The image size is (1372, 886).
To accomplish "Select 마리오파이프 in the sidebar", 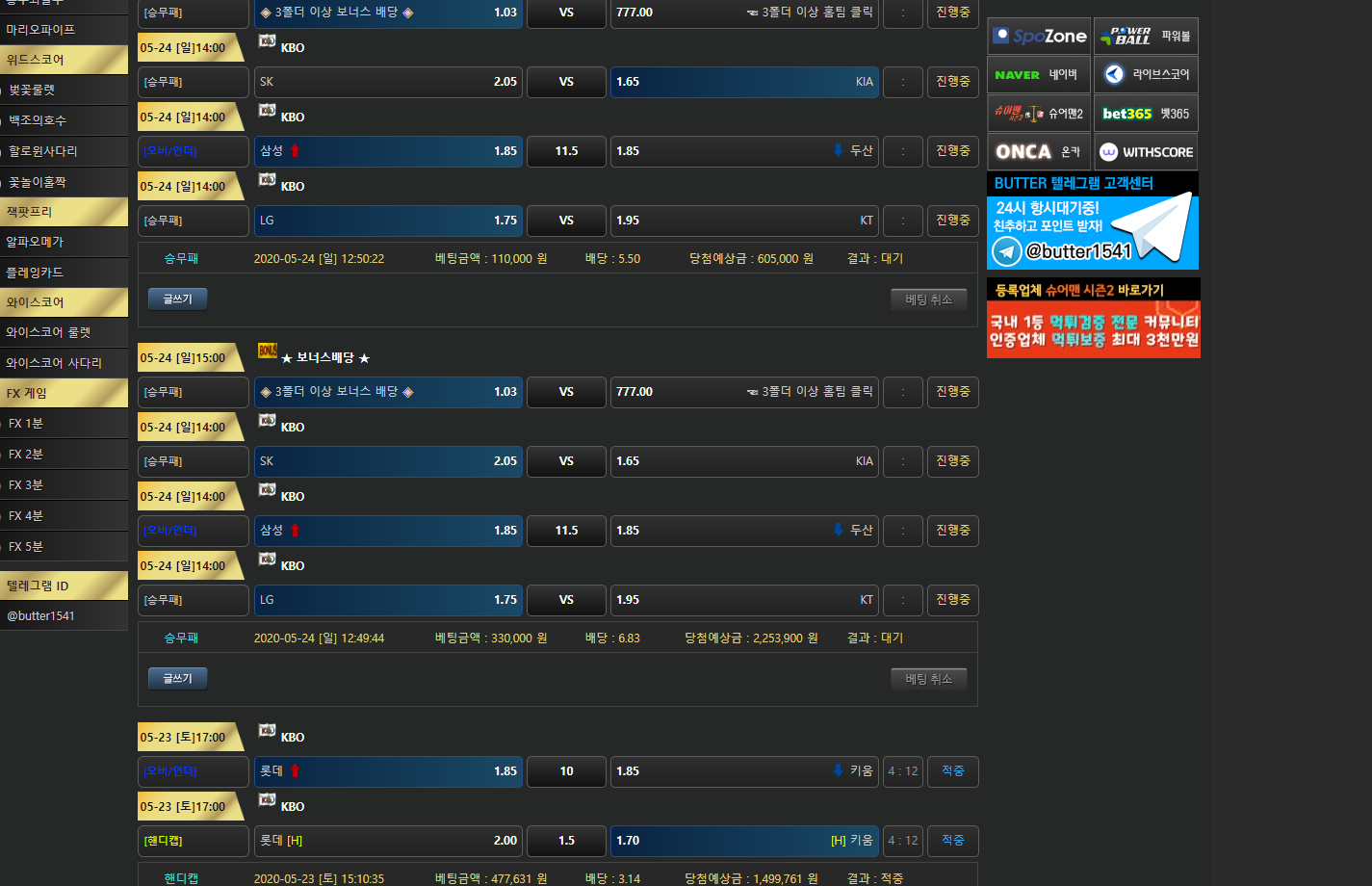I will pyautogui.click(x=64, y=30).
